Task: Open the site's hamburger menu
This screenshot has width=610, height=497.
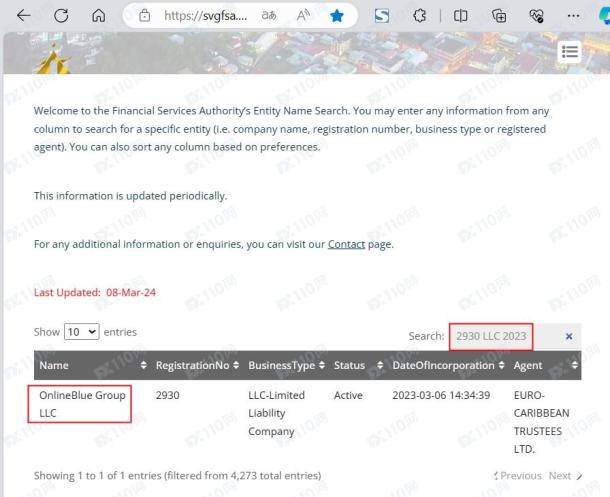Action: point(570,51)
